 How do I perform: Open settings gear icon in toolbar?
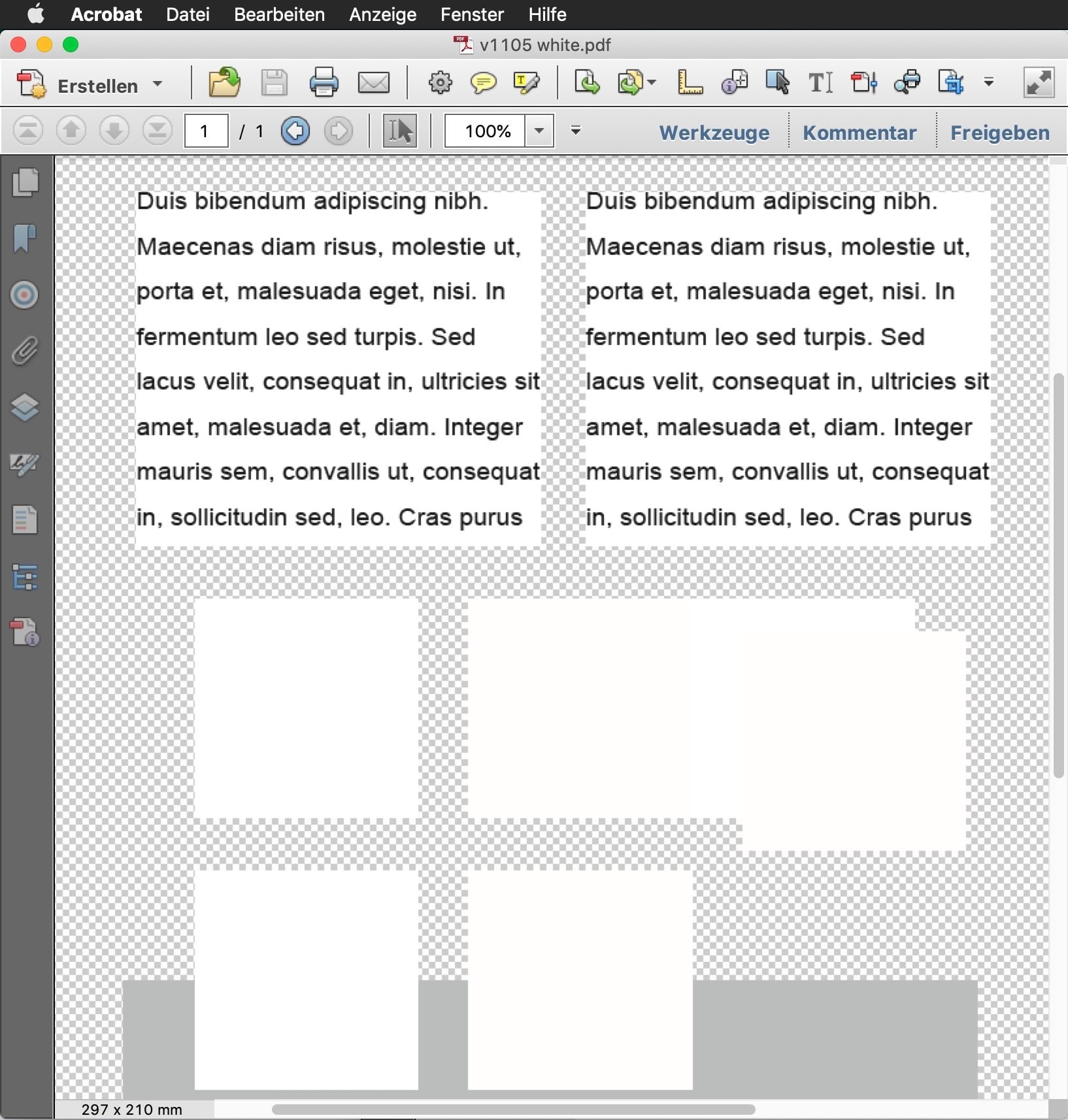[440, 83]
